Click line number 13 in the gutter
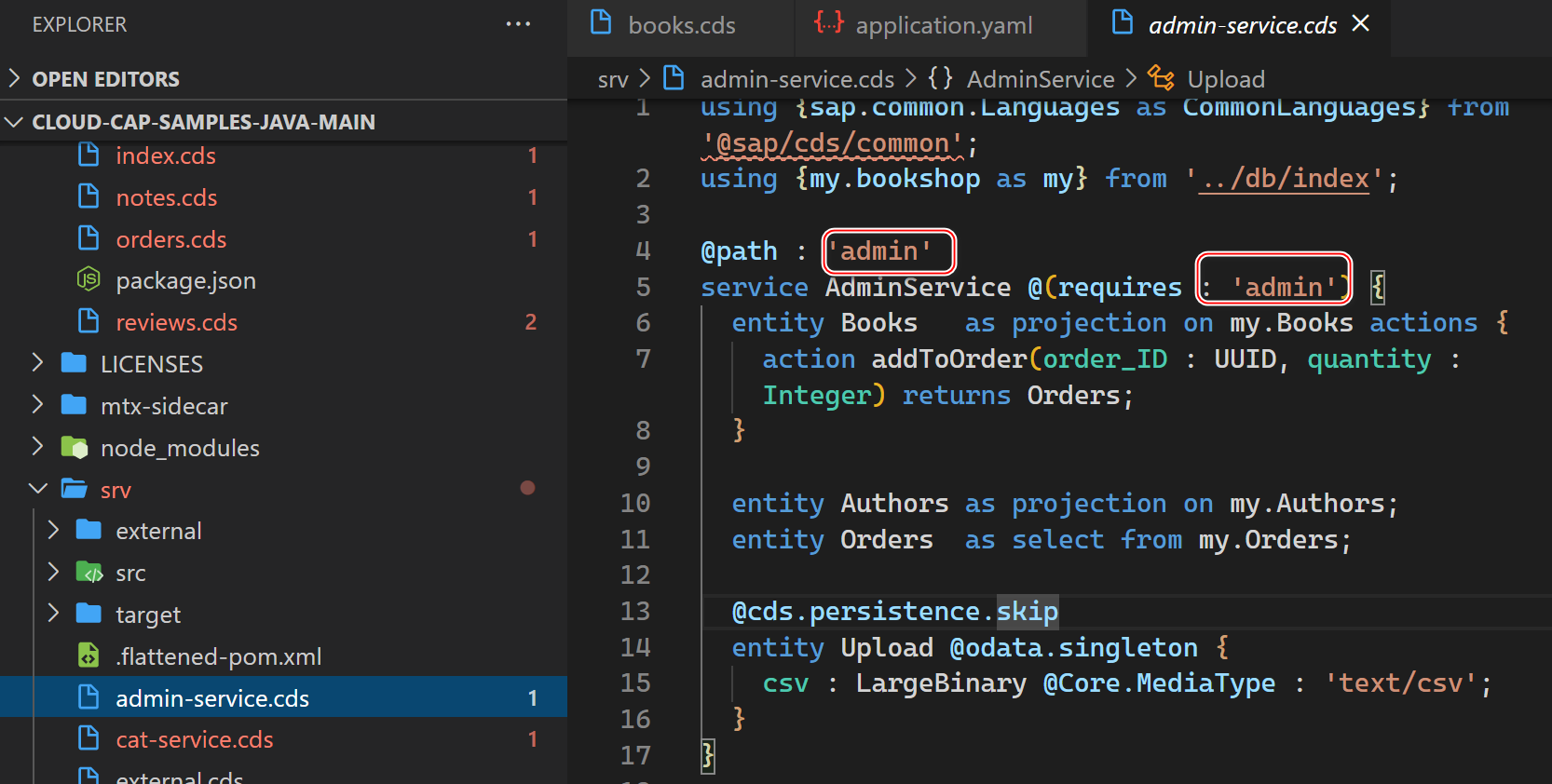 click(635, 611)
